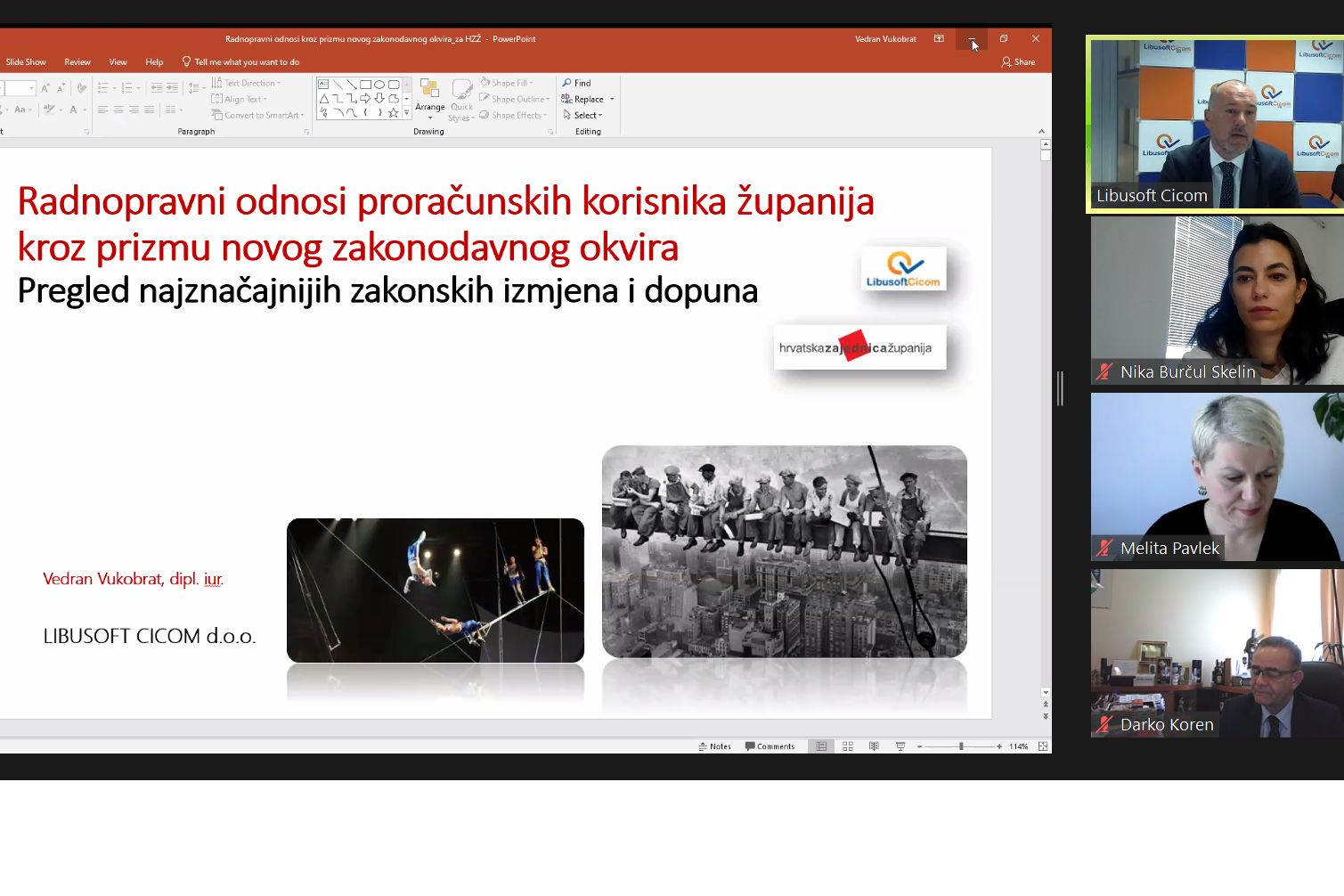Click Tell me what you want to do
Viewport: 1344px width, 896px height.
pyautogui.click(x=239, y=61)
